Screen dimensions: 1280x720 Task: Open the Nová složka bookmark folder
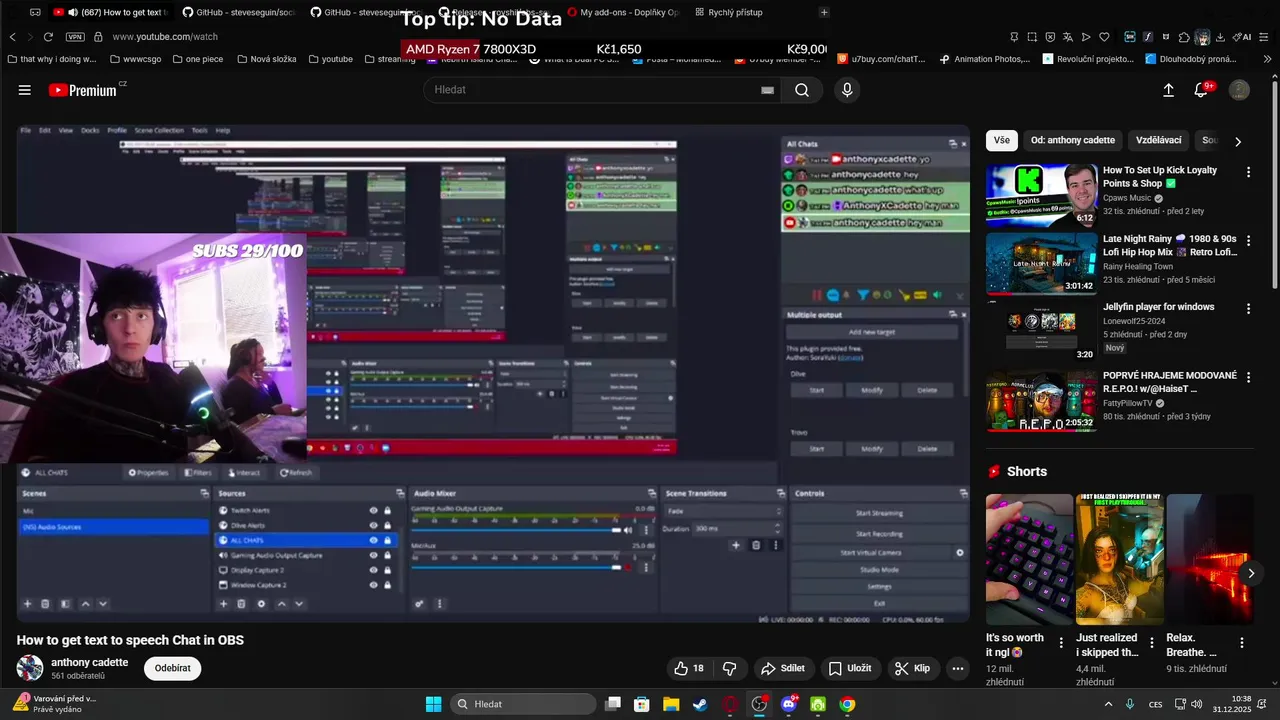[266, 59]
